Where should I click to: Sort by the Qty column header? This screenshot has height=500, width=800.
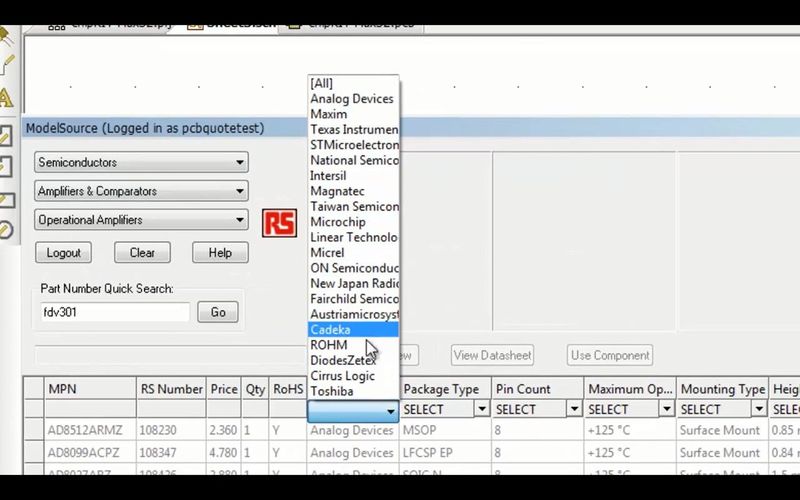[255, 389]
